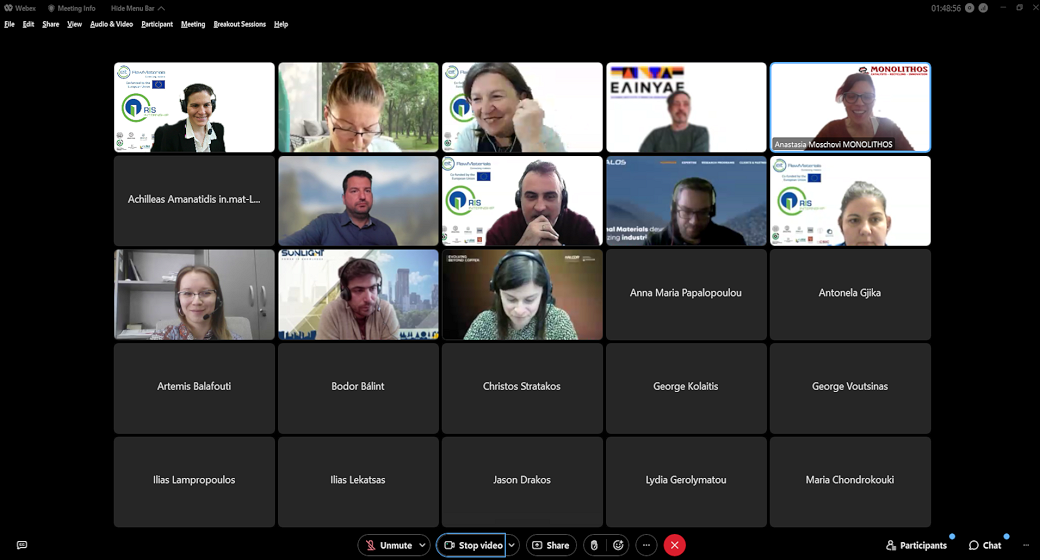This screenshot has height=560, width=1040.
Task: Open the Breakout Sessions menu
Action: [240, 24]
